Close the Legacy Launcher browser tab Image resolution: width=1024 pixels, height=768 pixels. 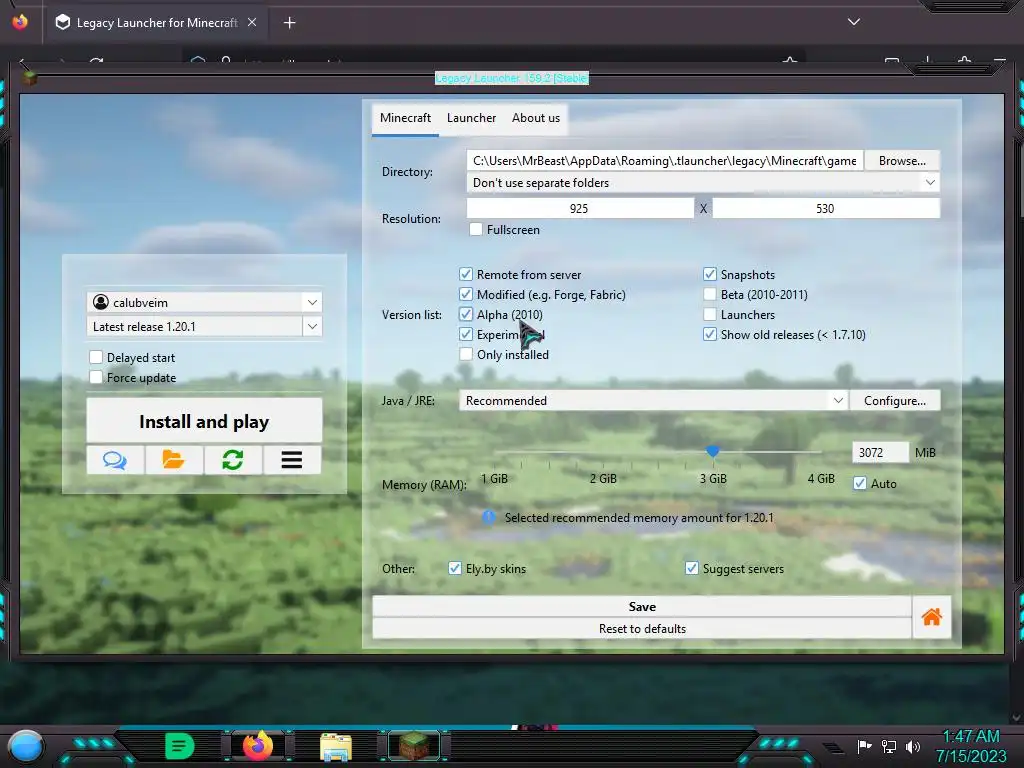click(252, 22)
